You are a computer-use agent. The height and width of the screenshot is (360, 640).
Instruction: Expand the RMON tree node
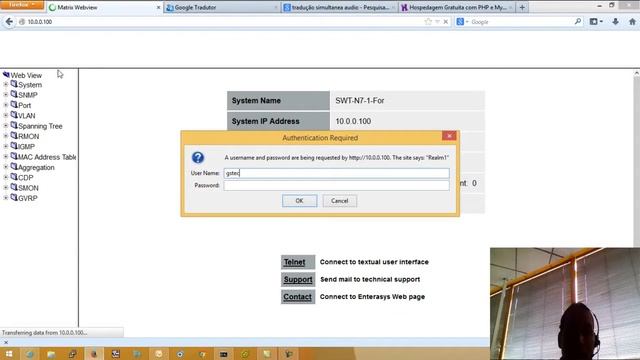coord(6,136)
